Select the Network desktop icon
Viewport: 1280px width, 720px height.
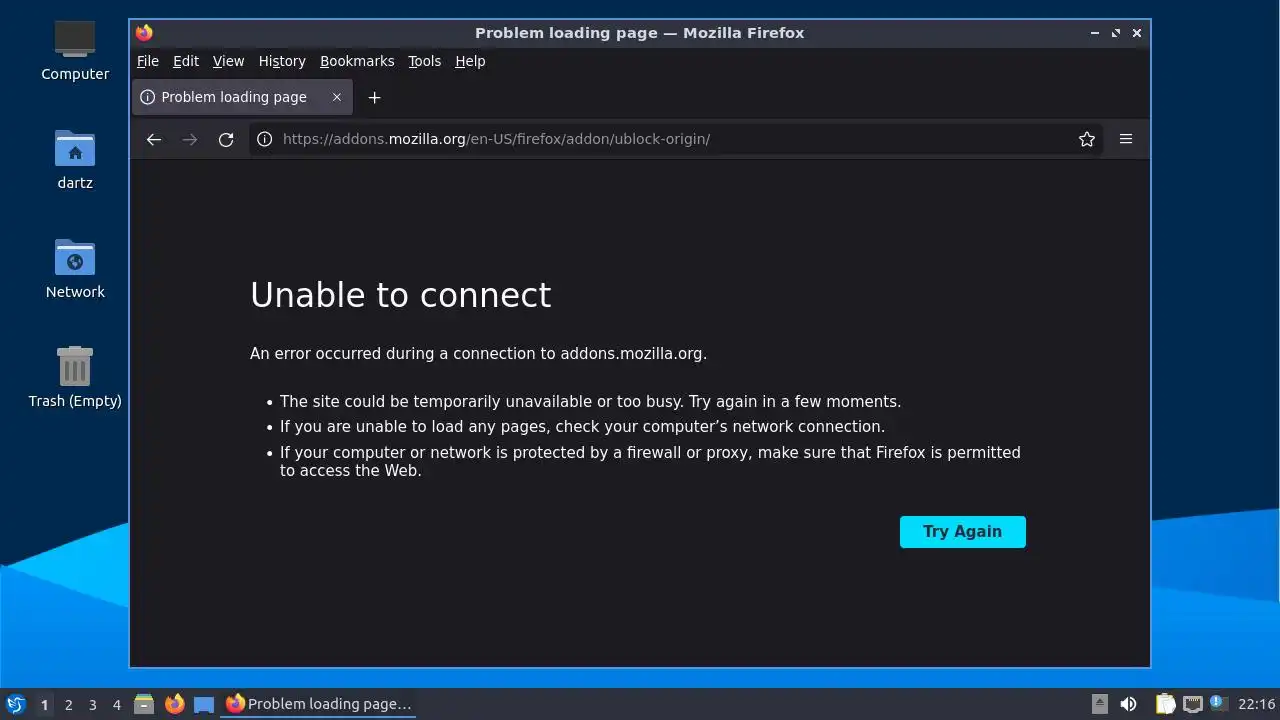(x=75, y=268)
